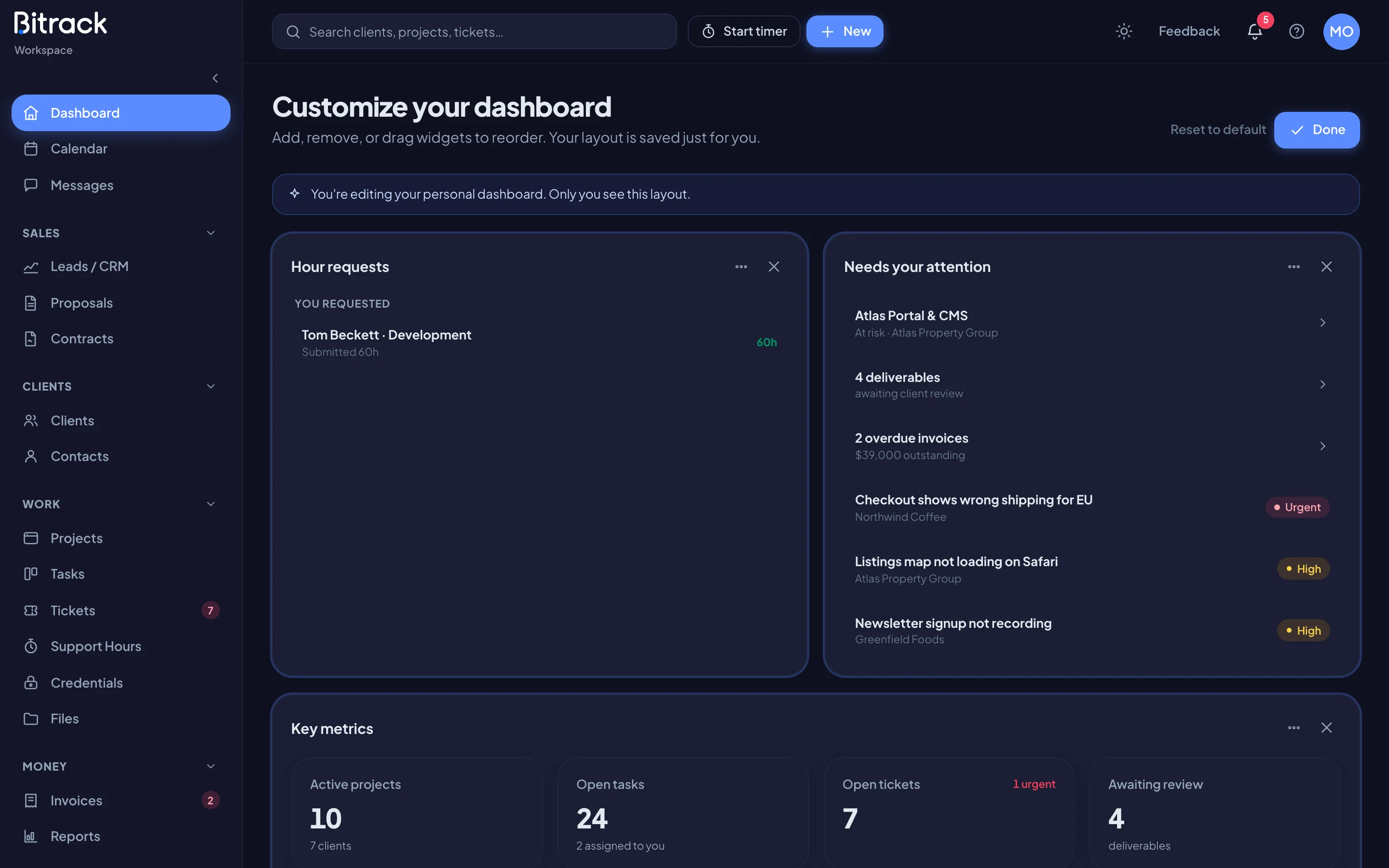The image size is (1389, 868).
Task: Click the Start timer button
Action: 743,31
